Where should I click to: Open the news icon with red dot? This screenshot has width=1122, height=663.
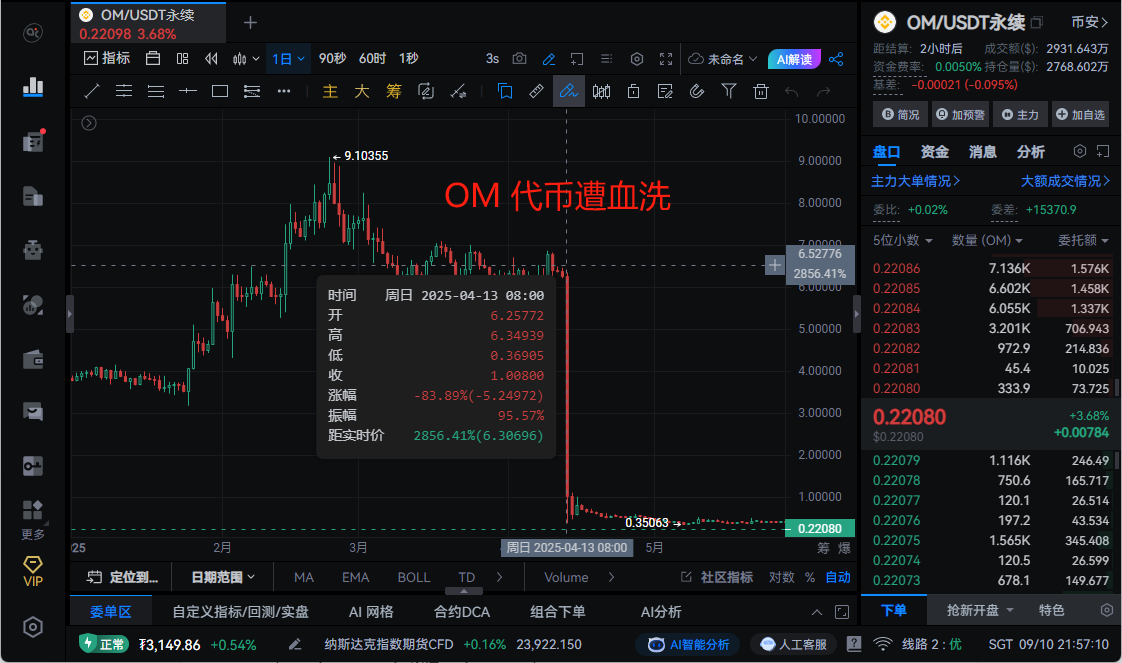[33, 142]
